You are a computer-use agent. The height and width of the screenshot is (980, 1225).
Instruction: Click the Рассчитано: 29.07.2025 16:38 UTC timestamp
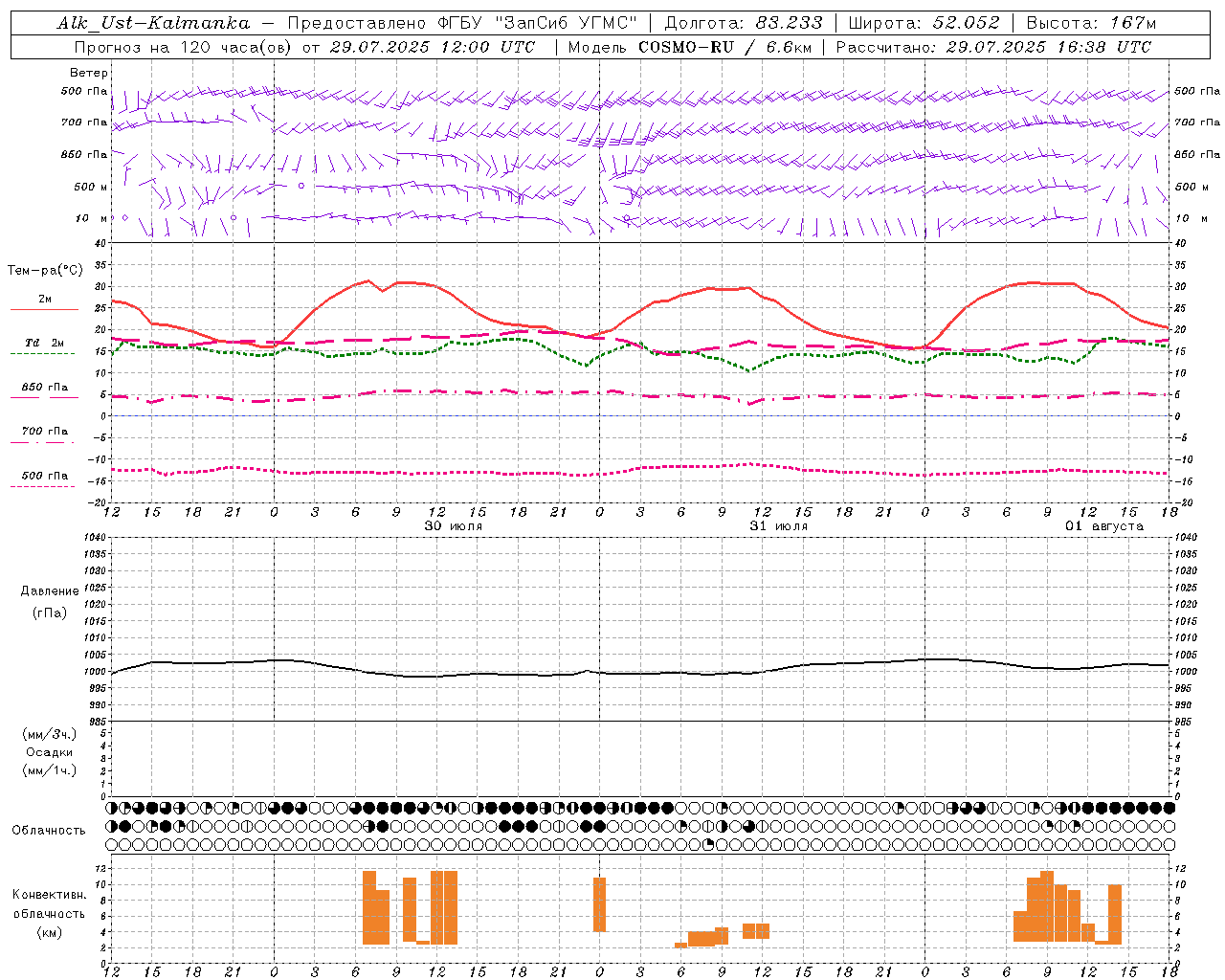993,47
